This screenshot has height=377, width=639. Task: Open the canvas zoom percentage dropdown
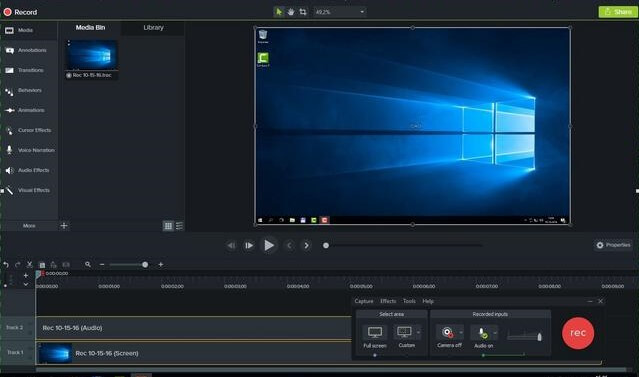tap(339, 12)
